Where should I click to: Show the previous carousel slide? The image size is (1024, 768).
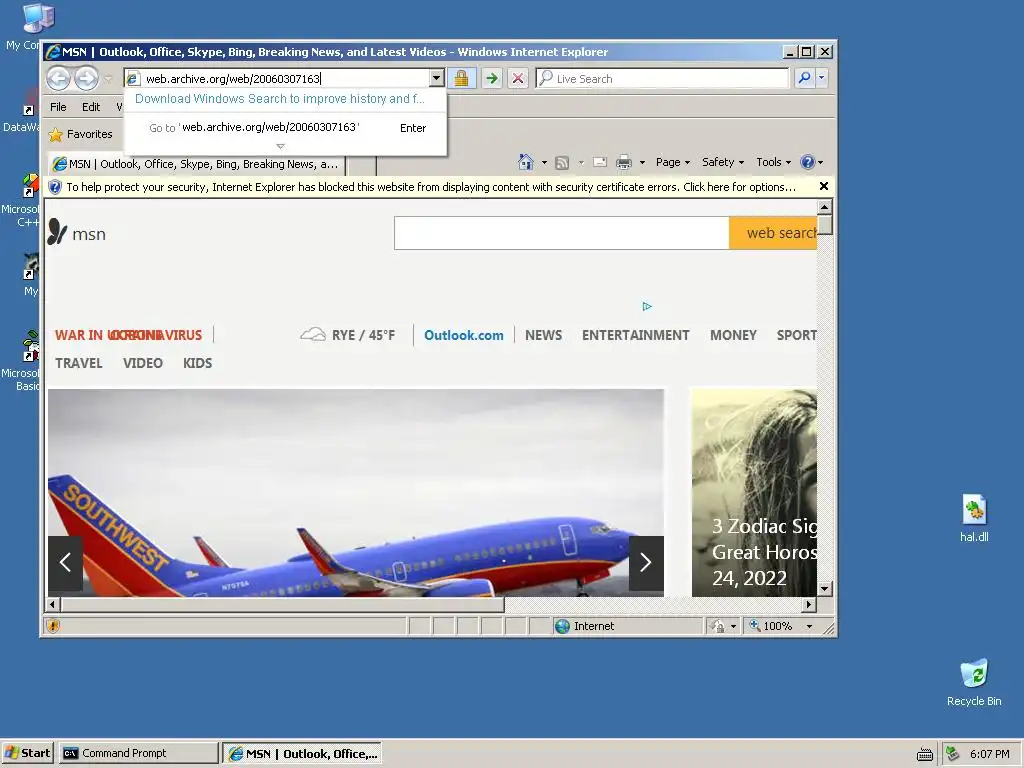click(65, 562)
